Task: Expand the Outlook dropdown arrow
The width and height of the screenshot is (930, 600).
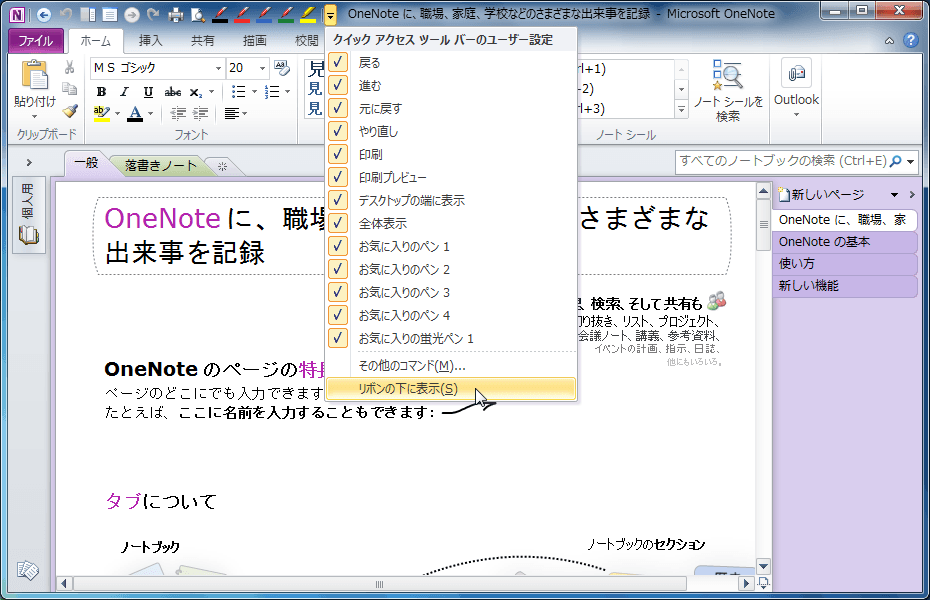Action: (x=796, y=114)
